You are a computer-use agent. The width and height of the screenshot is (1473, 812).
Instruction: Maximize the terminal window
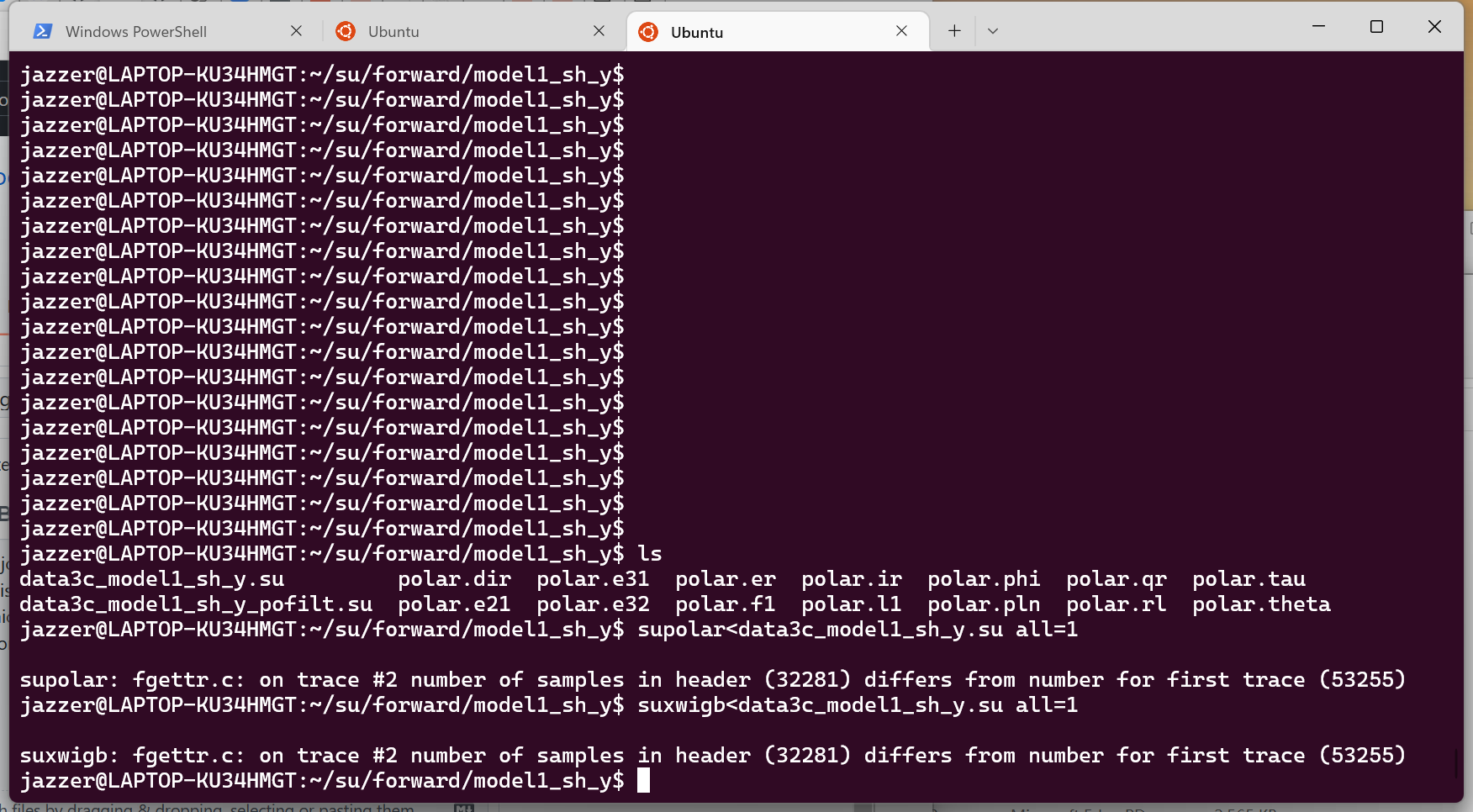1376,27
